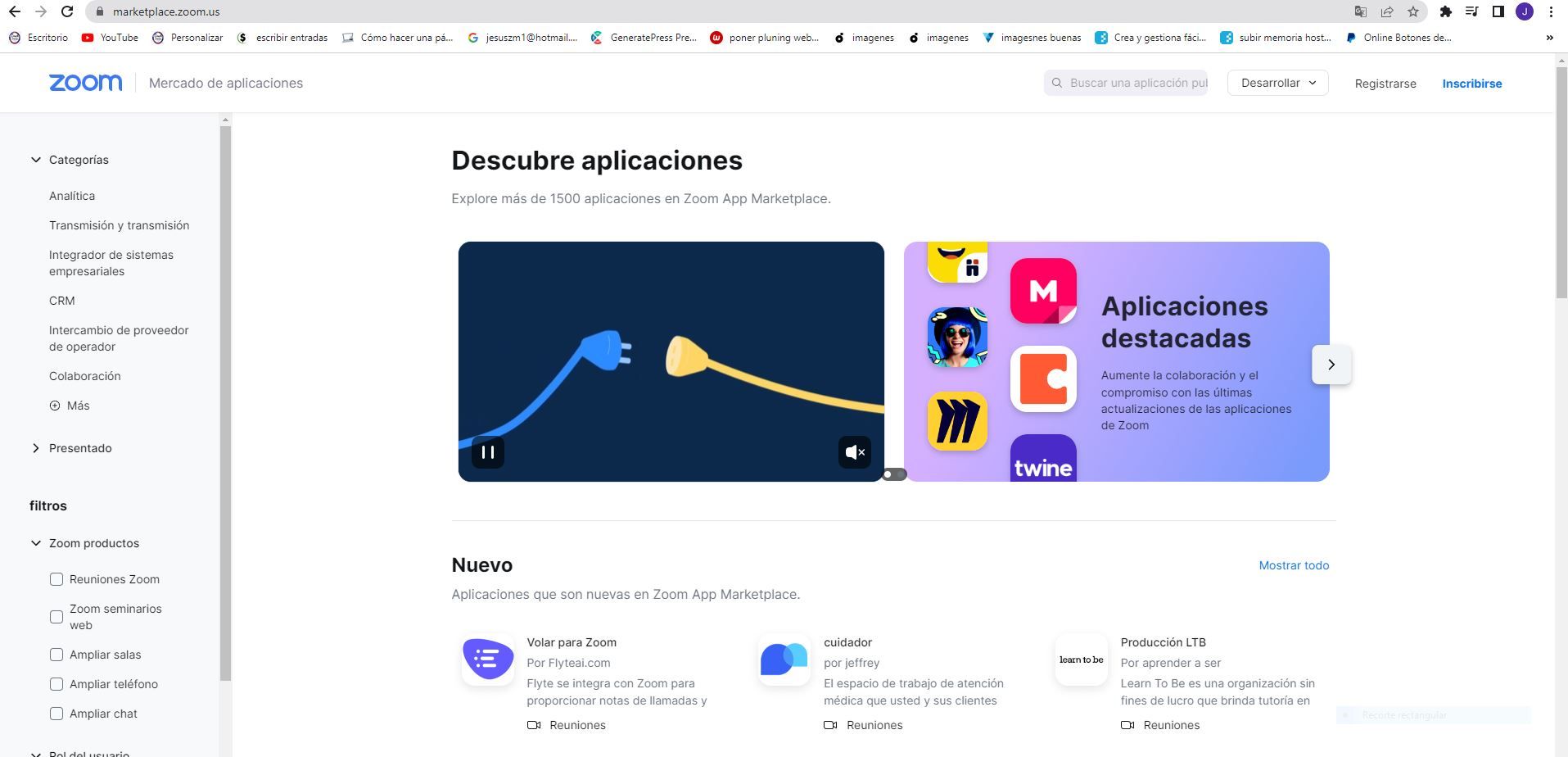This screenshot has height=757, width=1568.
Task: Click the sidebar vertical scrollbar
Action: pyautogui.click(x=226, y=403)
